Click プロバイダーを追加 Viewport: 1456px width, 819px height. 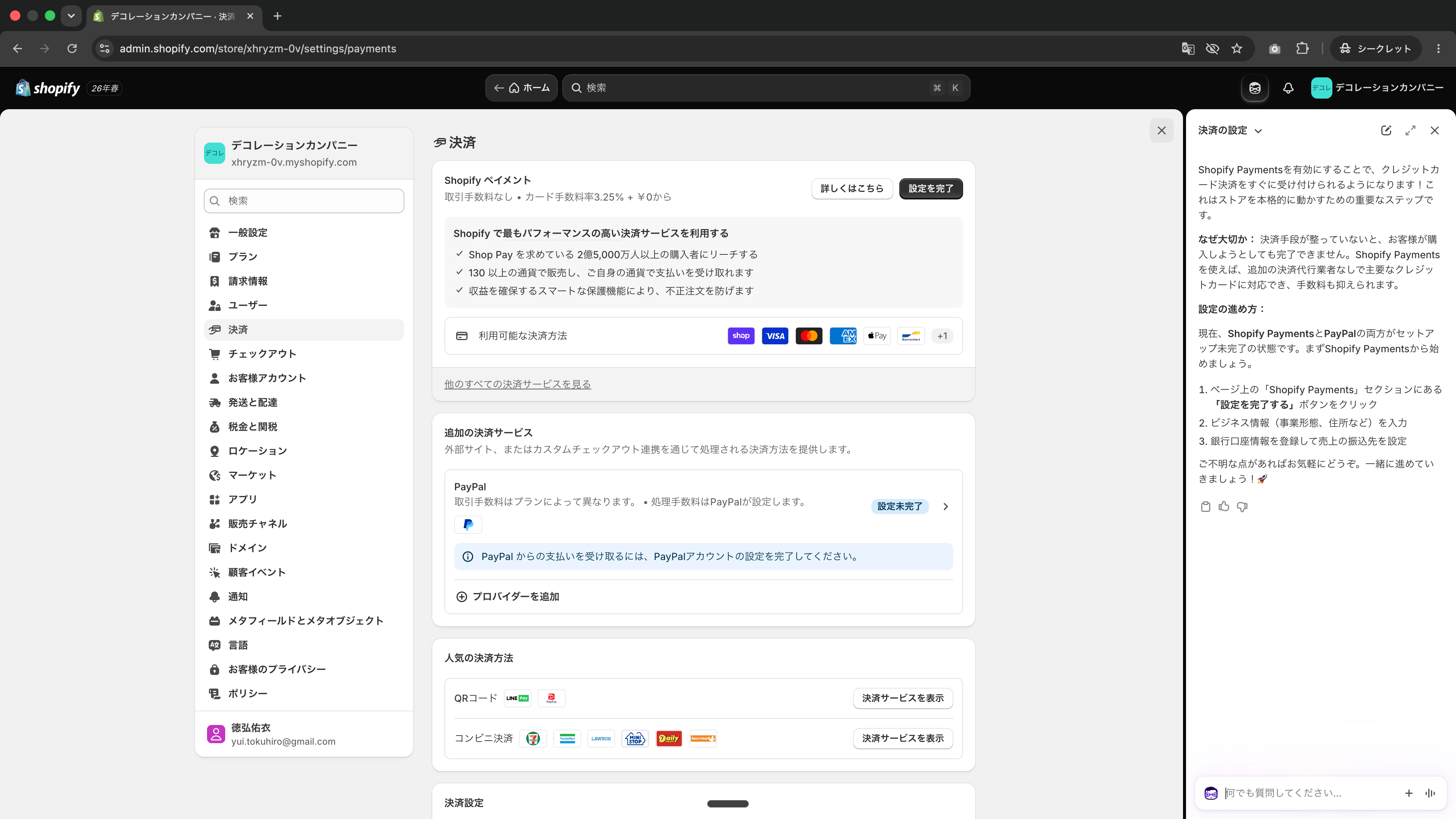pyautogui.click(x=507, y=597)
